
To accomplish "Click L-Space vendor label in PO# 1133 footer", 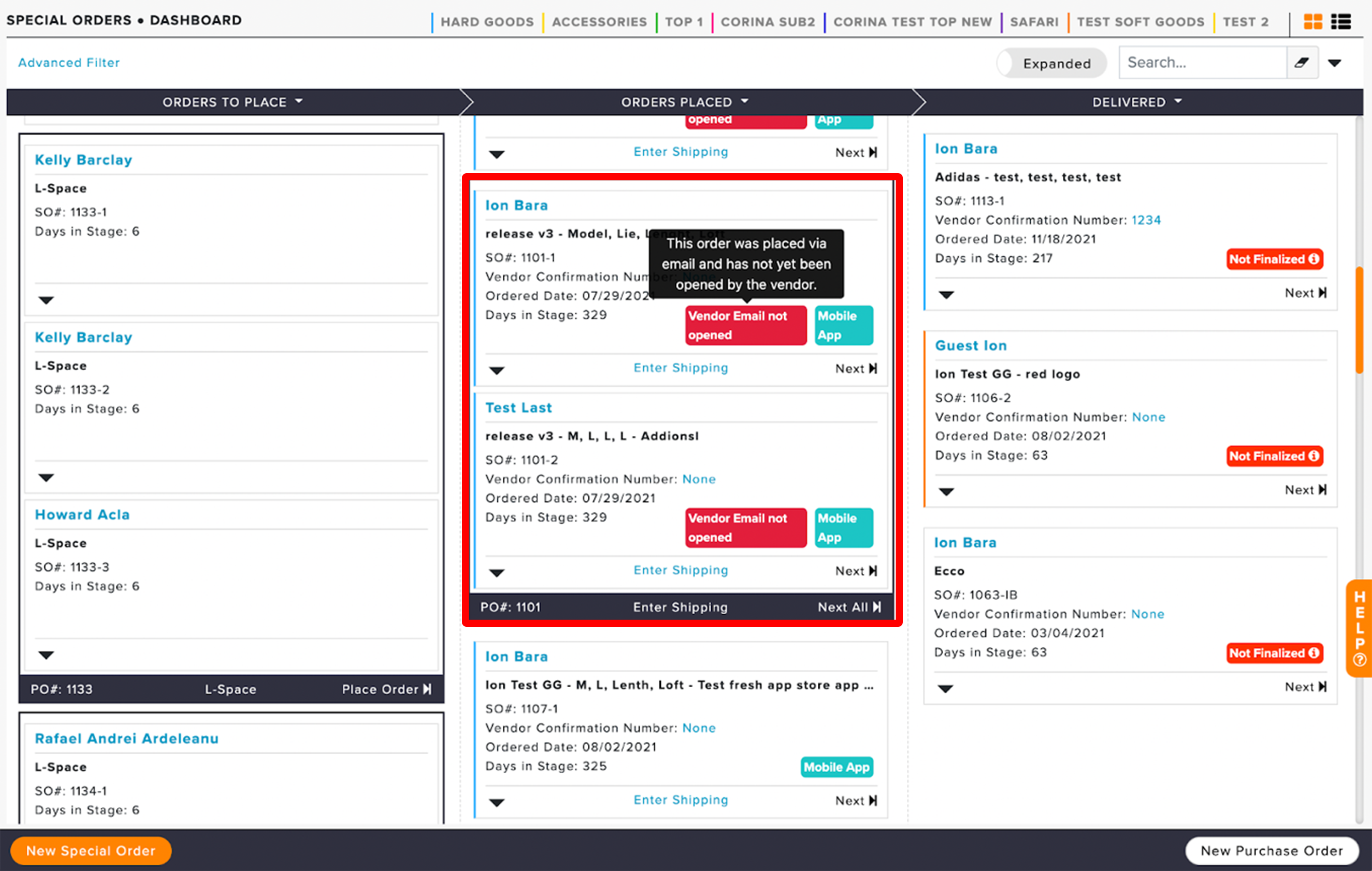I will 230,690.
